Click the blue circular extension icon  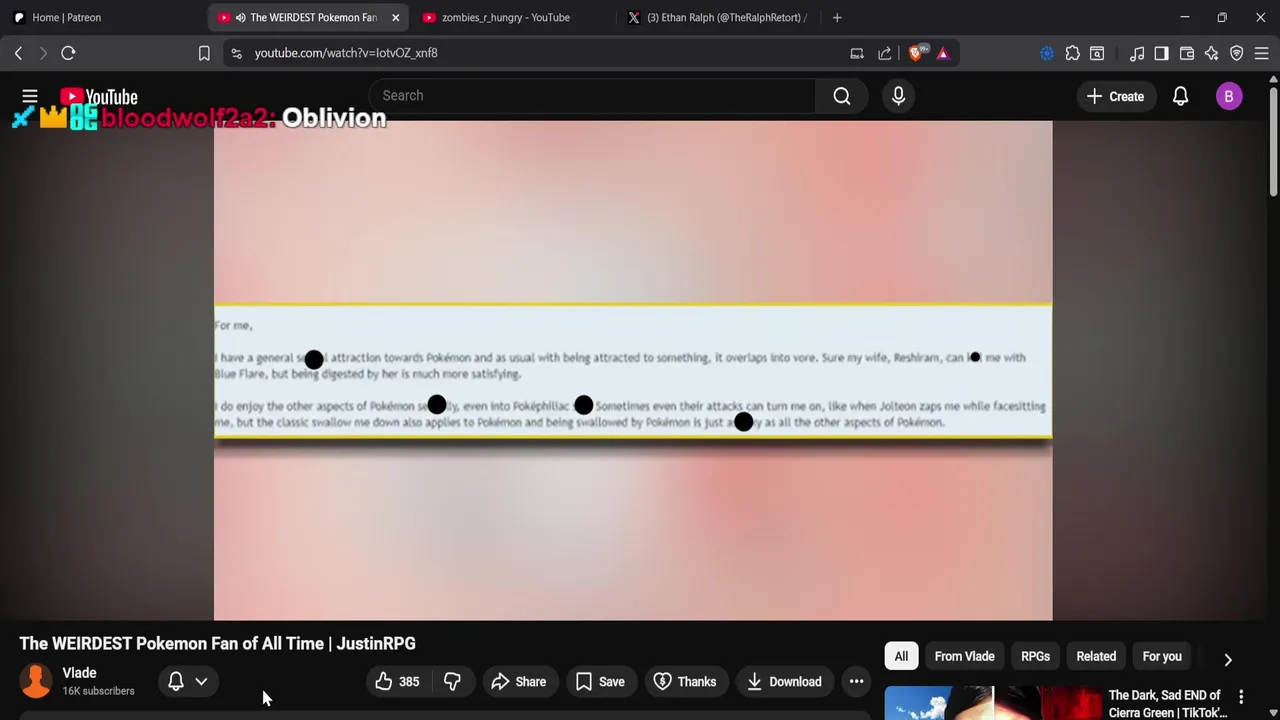click(x=1047, y=53)
